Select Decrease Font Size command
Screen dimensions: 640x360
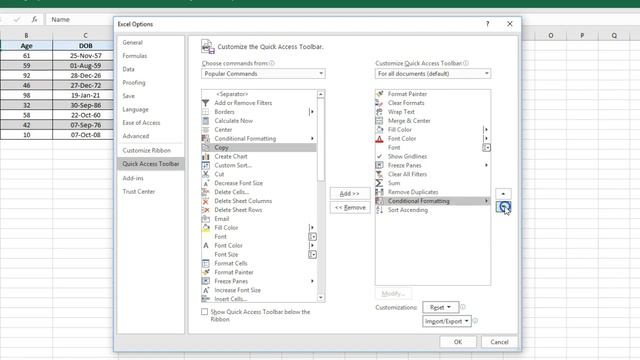click(x=259, y=183)
